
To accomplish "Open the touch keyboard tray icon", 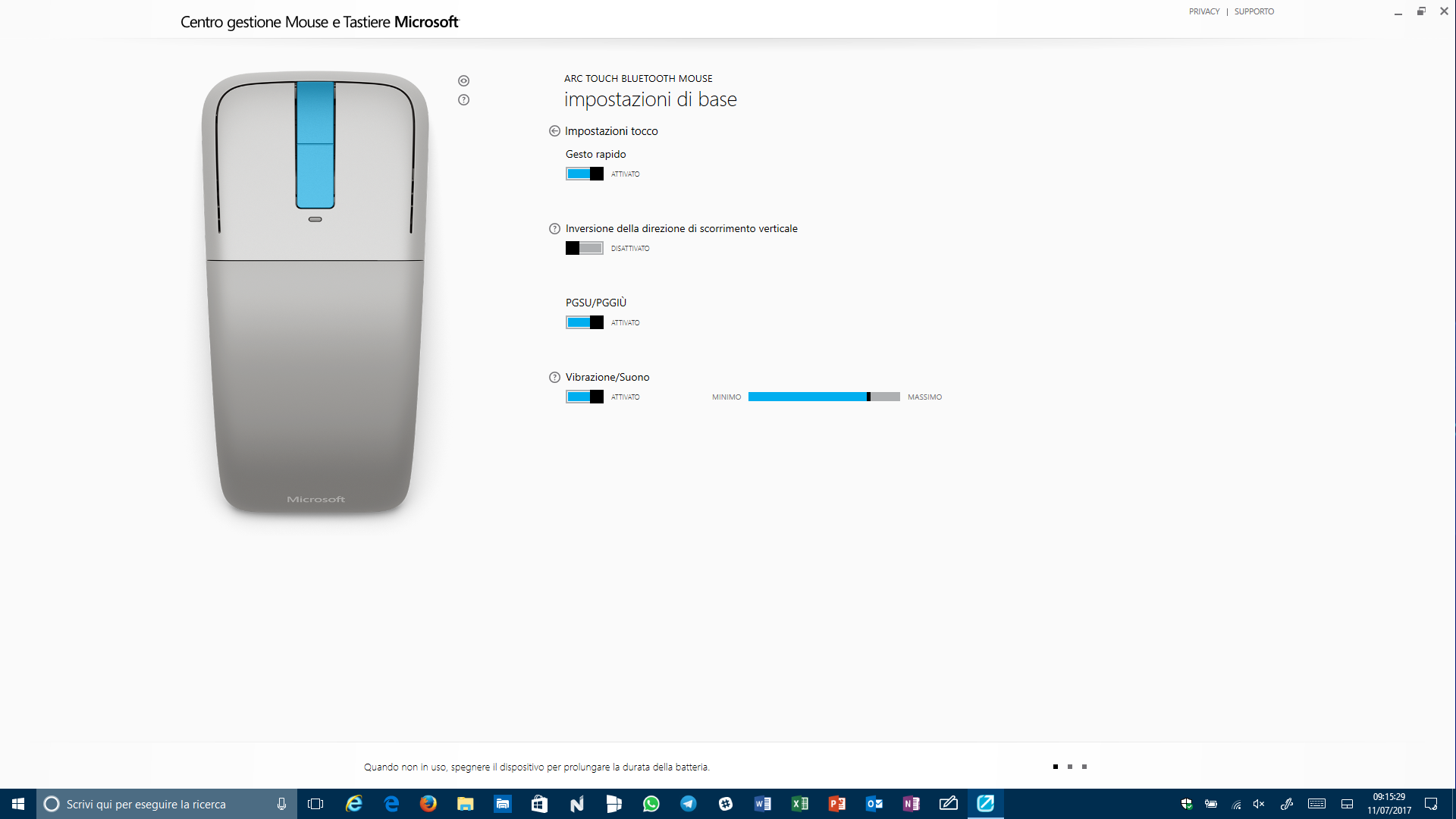I will click(x=1316, y=804).
